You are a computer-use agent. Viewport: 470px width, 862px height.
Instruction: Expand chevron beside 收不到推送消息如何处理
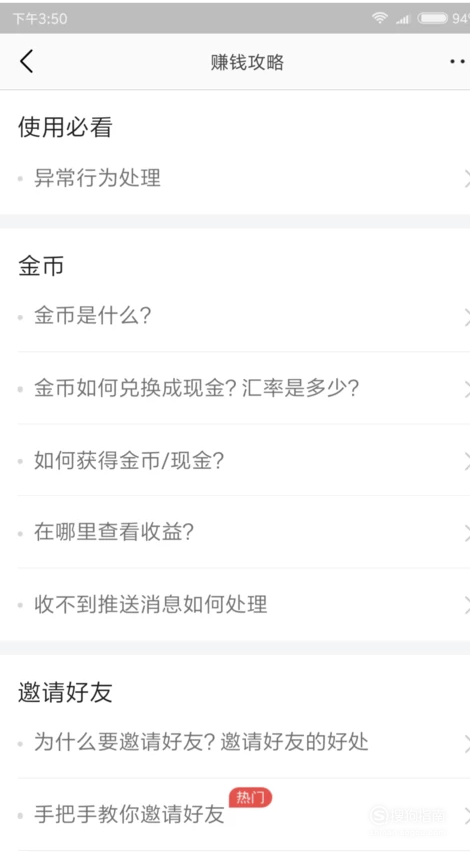pos(466,605)
